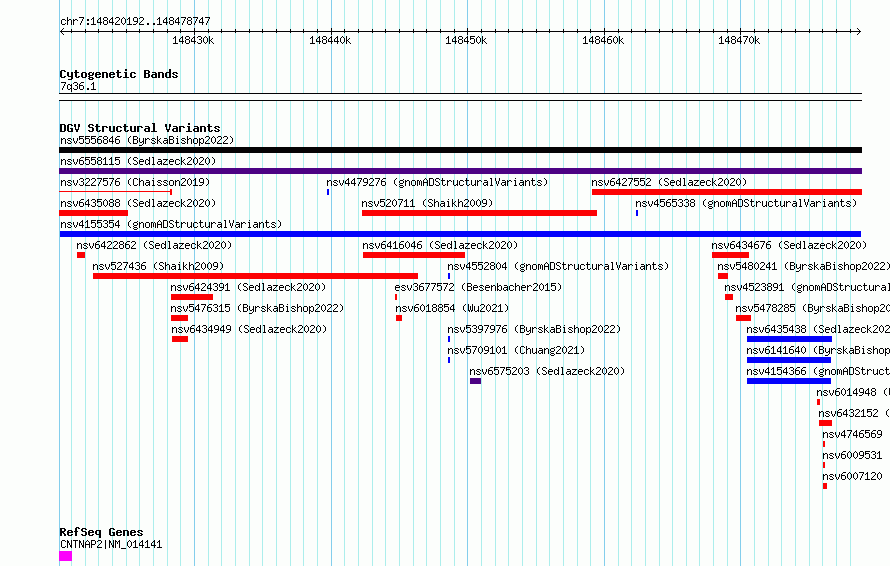Open nsv6435088 (Sedlazeck2020) label
This screenshot has height=566, width=890.
click(138, 203)
